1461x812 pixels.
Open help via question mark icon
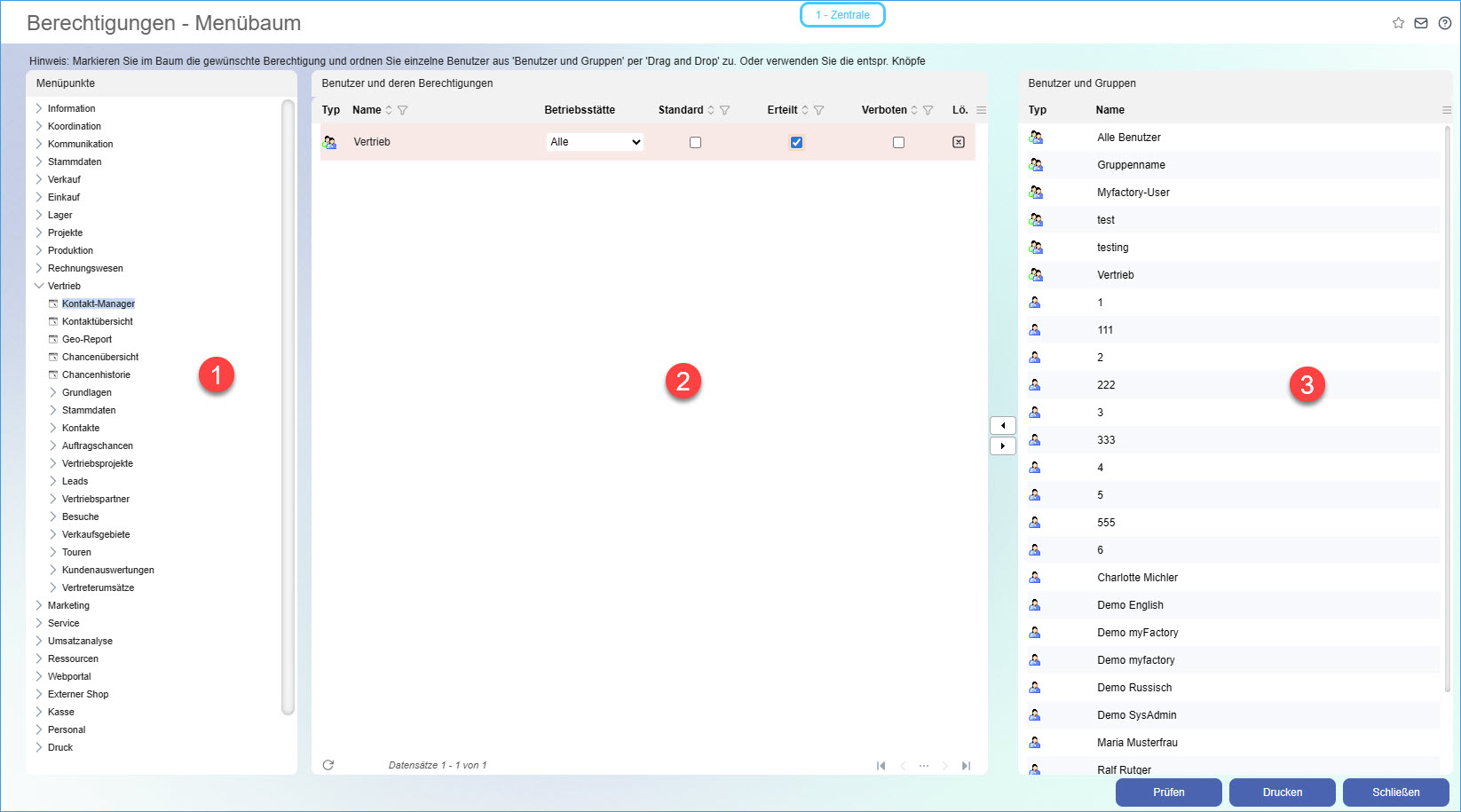1444,23
